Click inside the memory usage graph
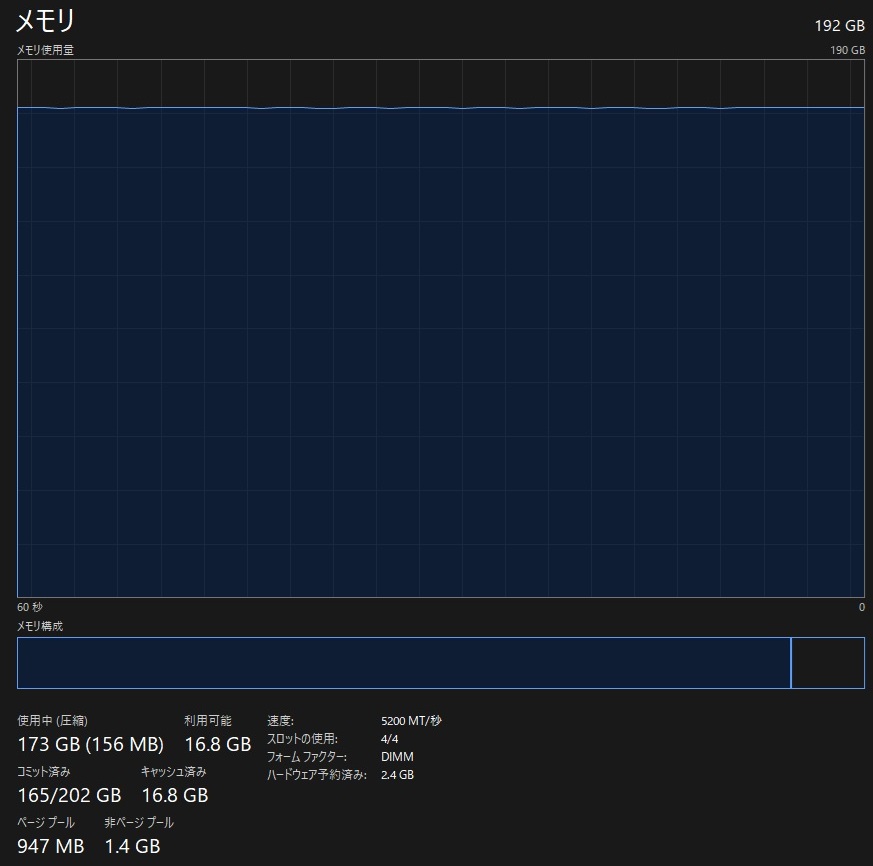 [x=440, y=350]
